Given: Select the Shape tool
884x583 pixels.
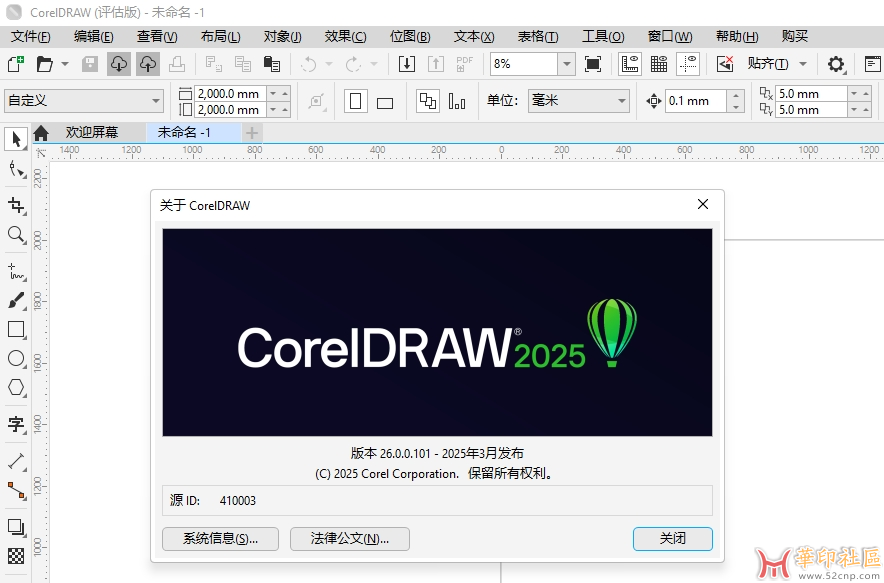Looking at the screenshot, I should (x=16, y=169).
